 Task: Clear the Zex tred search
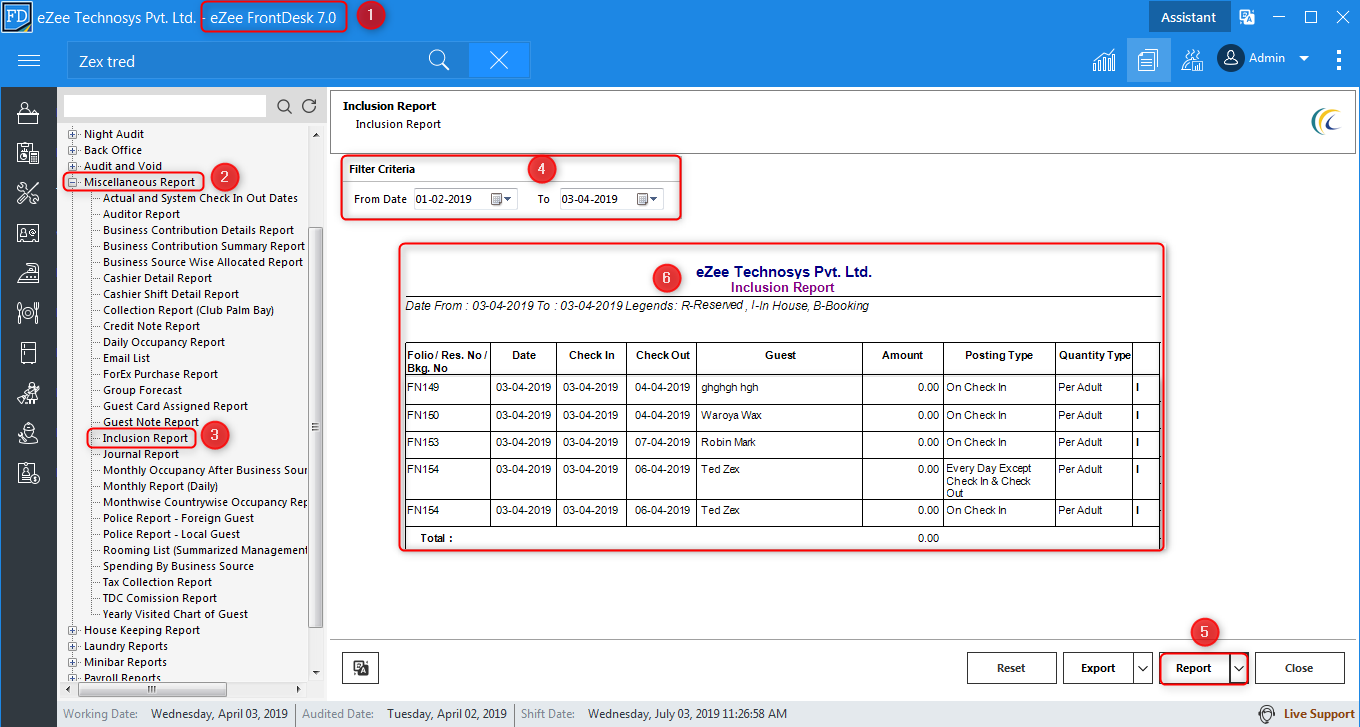point(499,60)
